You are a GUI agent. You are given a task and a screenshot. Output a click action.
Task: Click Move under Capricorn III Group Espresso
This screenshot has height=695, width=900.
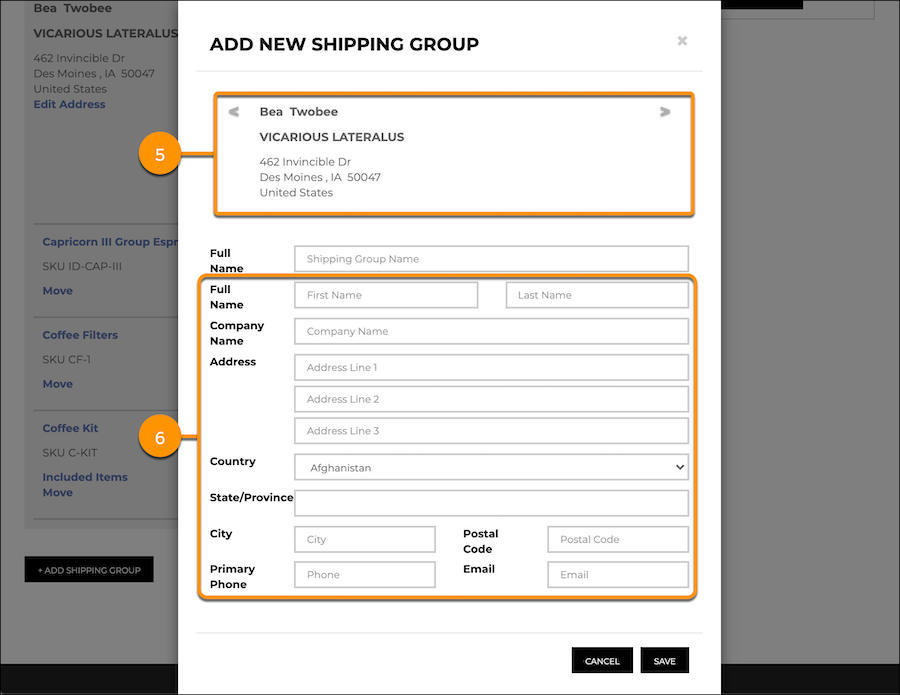pos(57,290)
